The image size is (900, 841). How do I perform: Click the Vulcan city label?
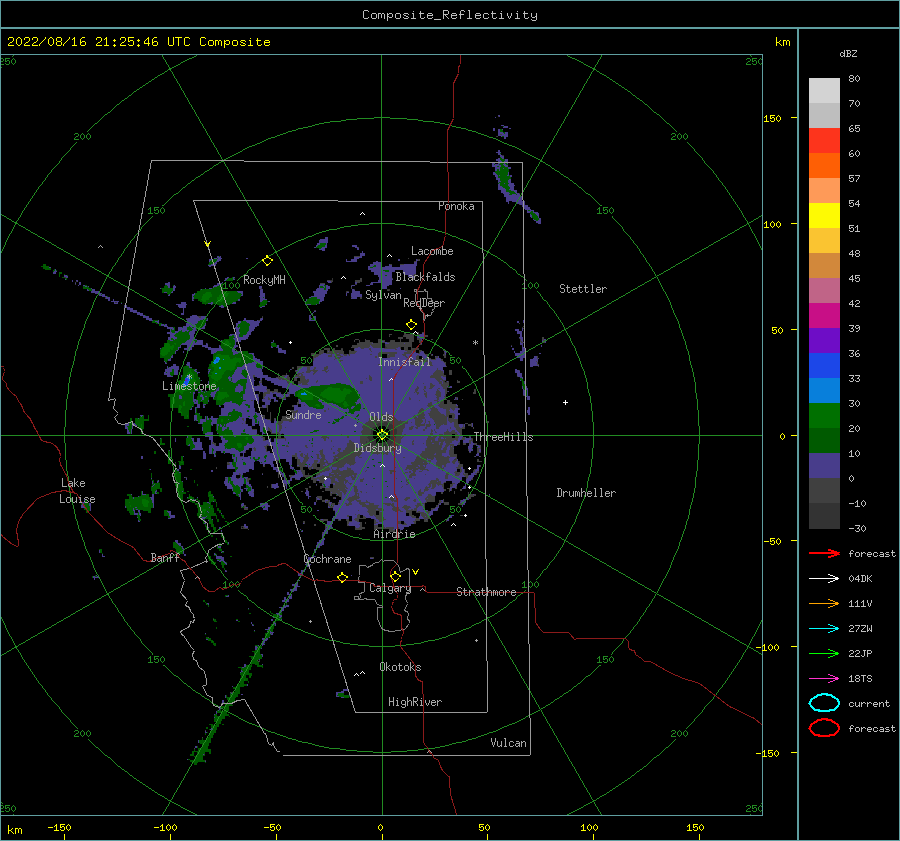pos(509,743)
